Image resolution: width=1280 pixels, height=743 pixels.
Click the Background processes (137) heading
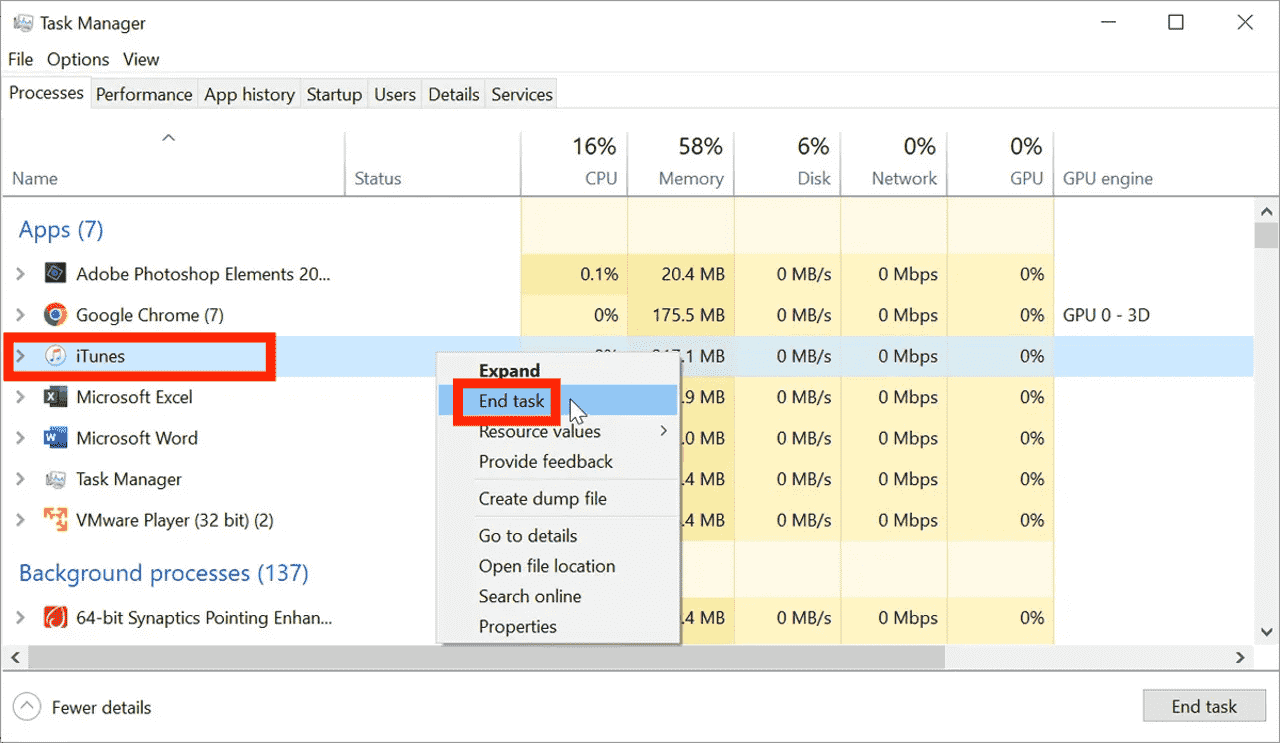[x=164, y=573]
